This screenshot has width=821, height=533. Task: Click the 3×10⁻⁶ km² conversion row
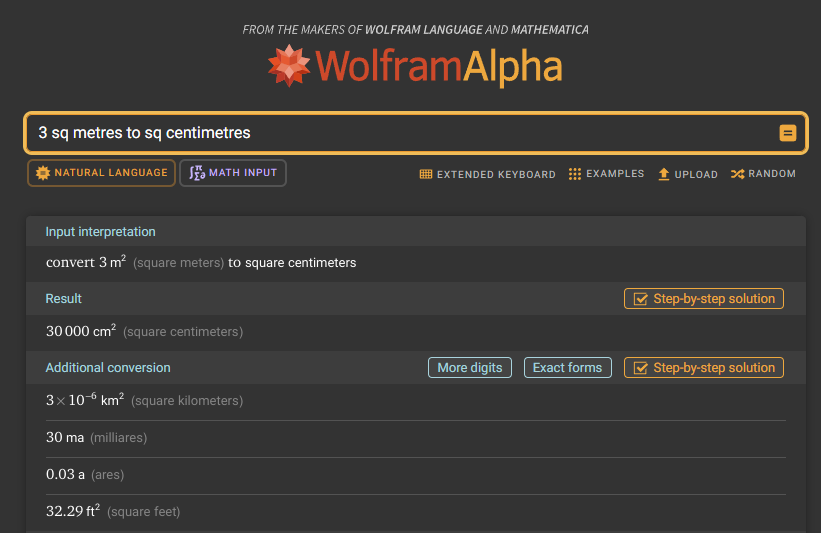click(x=416, y=401)
